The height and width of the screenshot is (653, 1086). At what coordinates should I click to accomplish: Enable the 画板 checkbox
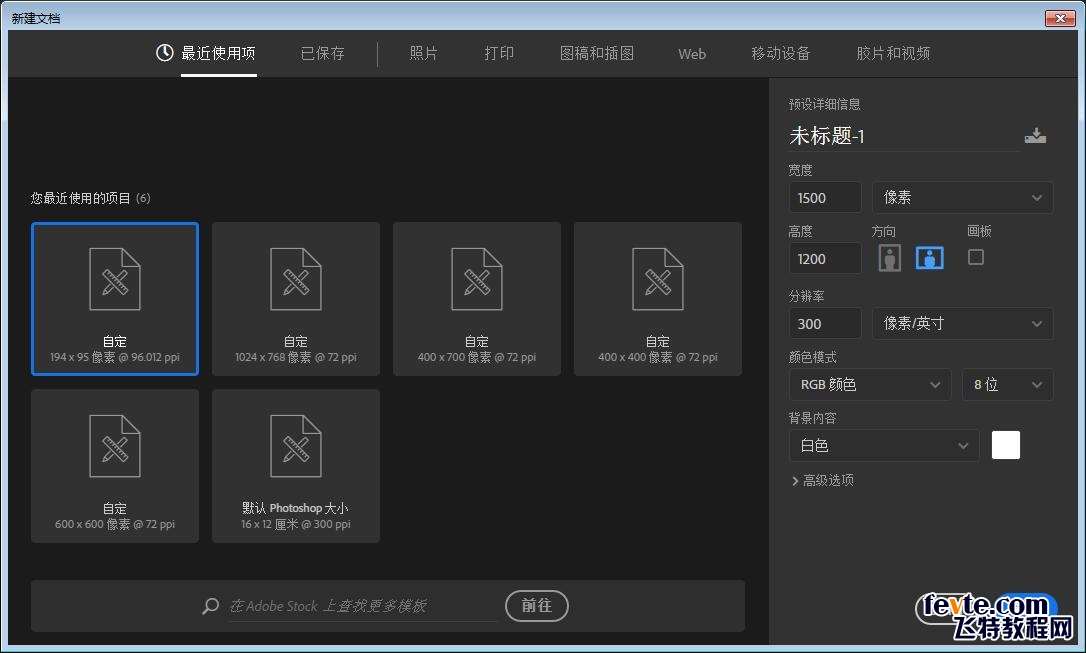976,257
